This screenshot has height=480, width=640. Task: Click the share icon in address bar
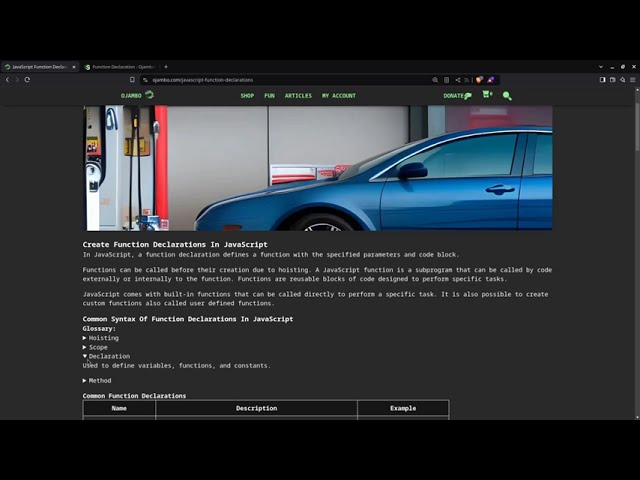pos(458,80)
